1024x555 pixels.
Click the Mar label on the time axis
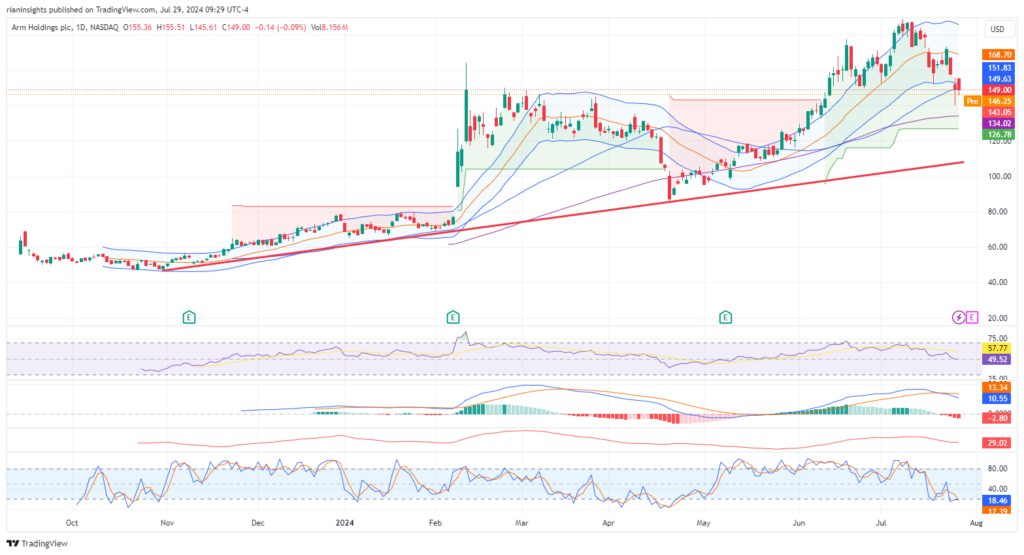[521, 523]
